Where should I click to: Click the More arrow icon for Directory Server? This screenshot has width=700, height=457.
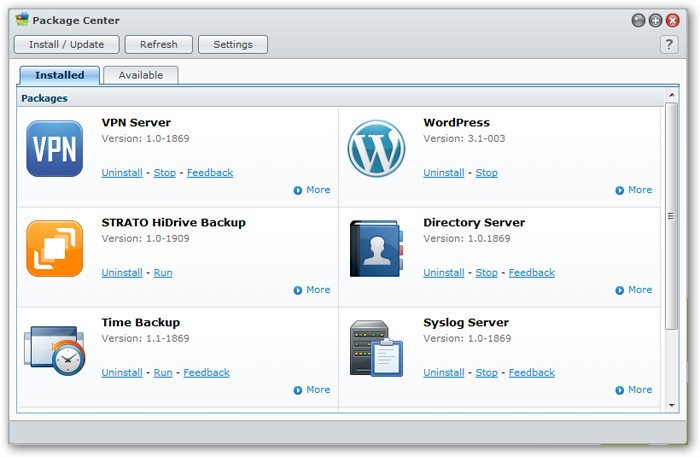[620, 291]
